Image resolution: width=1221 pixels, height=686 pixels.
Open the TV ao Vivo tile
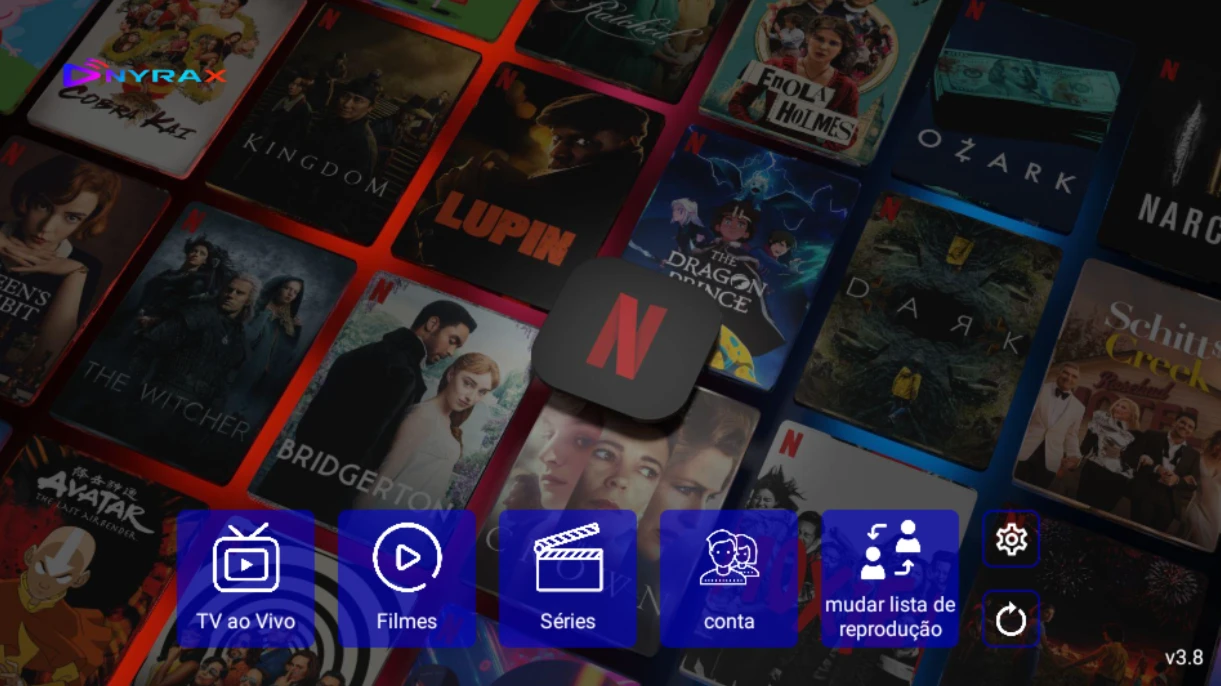[x=246, y=578]
